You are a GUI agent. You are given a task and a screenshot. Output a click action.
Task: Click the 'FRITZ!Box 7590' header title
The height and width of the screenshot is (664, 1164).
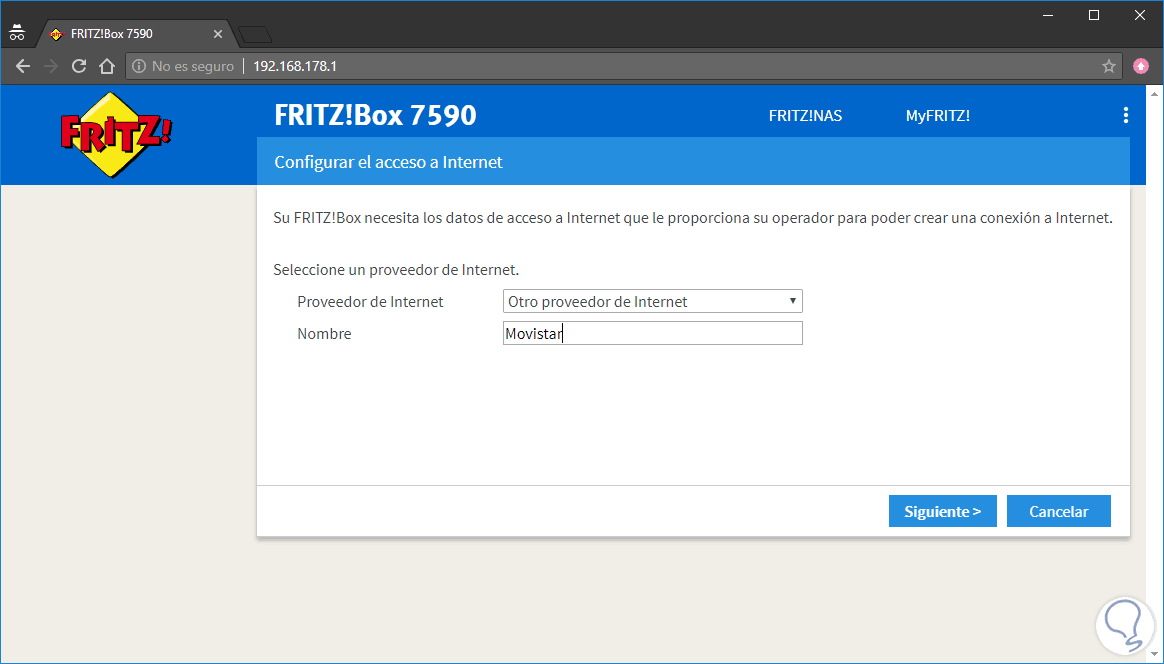376,115
